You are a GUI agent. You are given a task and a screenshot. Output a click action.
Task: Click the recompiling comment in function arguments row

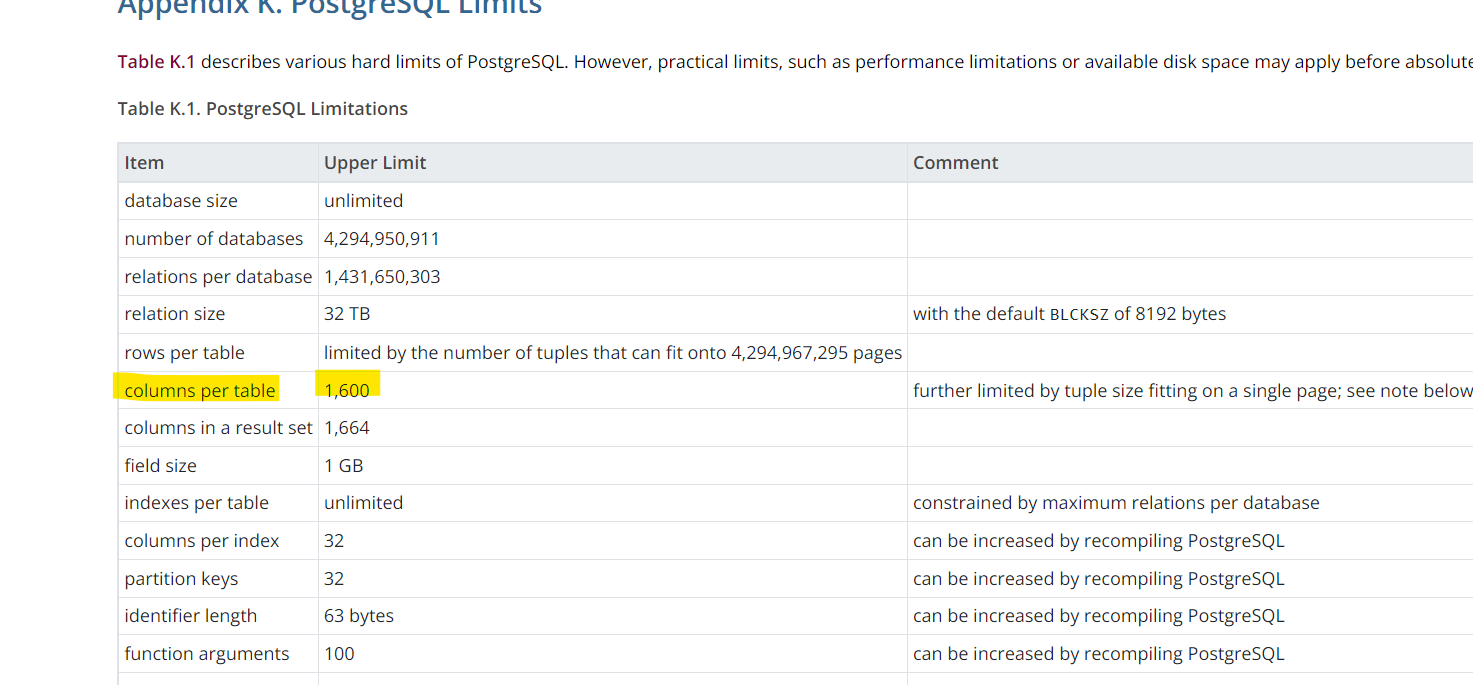1099,654
